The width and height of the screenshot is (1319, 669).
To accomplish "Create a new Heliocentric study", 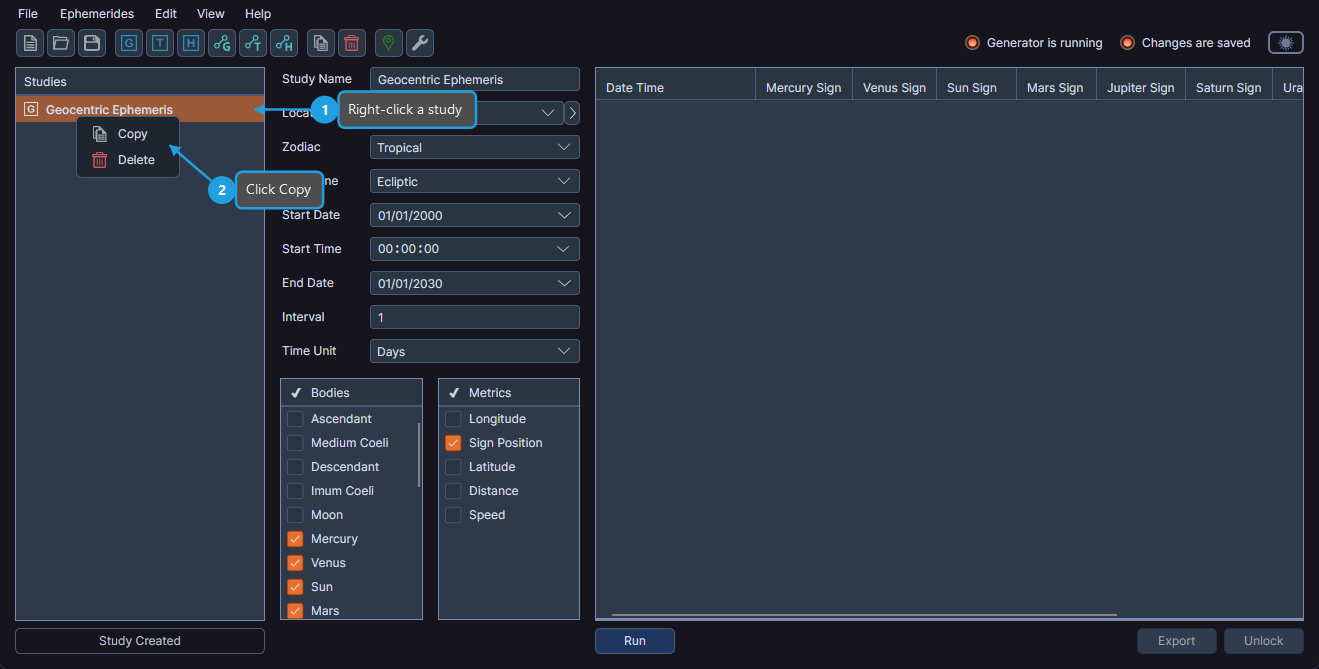I will pyautogui.click(x=190, y=43).
